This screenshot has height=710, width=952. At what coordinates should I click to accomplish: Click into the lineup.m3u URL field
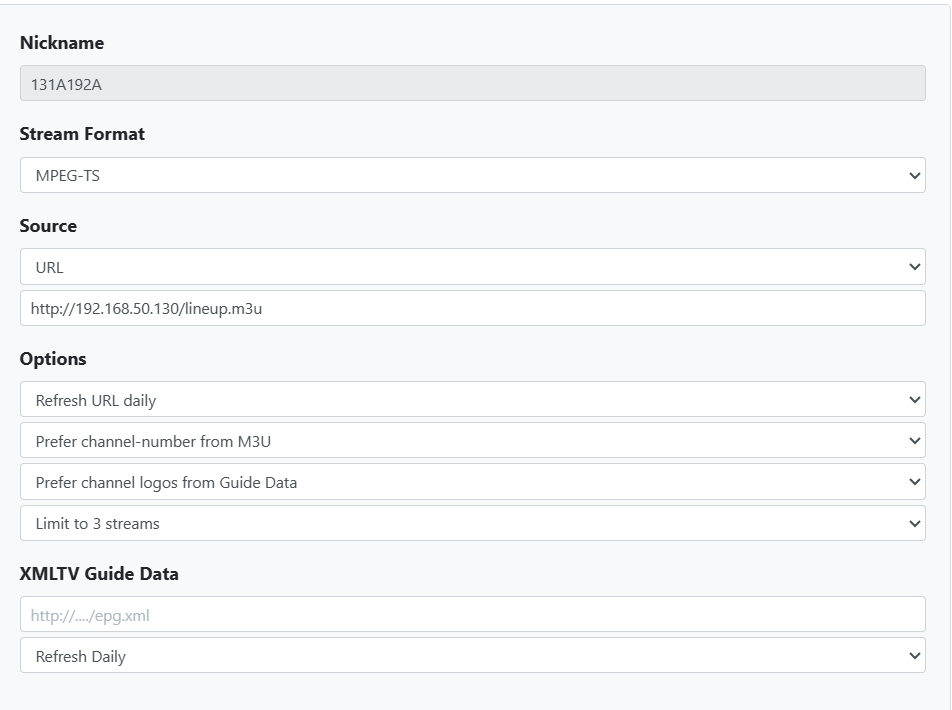pyautogui.click(x=472, y=309)
